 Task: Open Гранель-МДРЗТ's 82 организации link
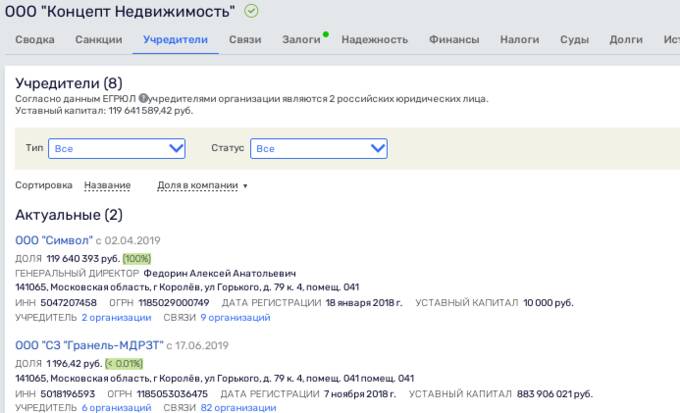tap(238, 408)
